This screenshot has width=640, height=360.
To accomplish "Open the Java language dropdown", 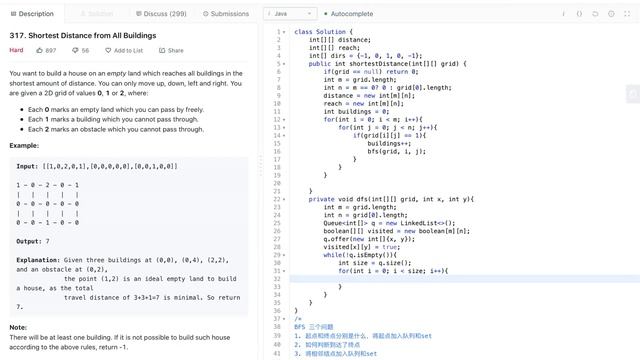I will tap(290, 14).
